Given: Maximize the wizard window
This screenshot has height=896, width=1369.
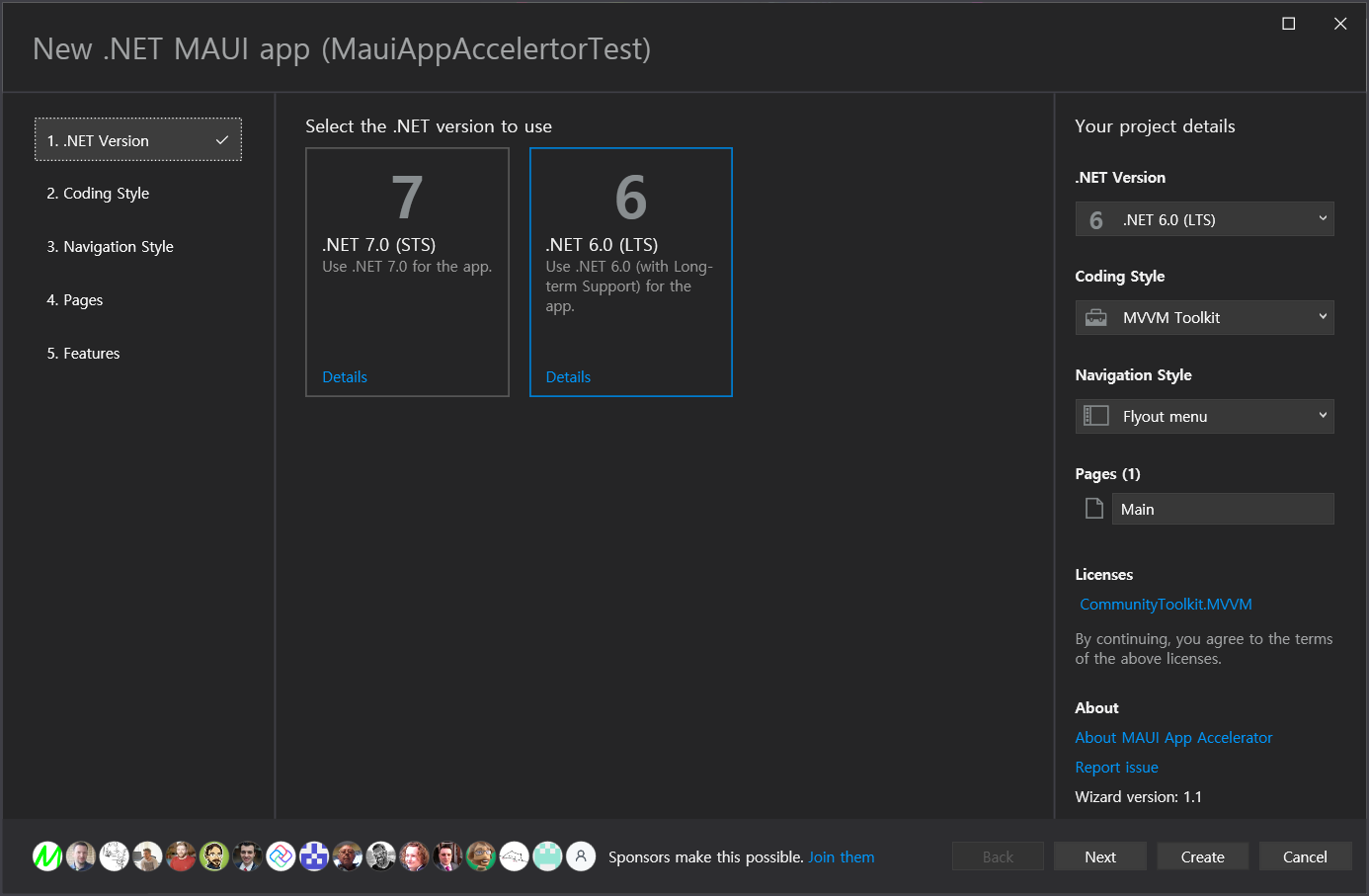Looking at the screenshot, I should [x=1288, y=24].
